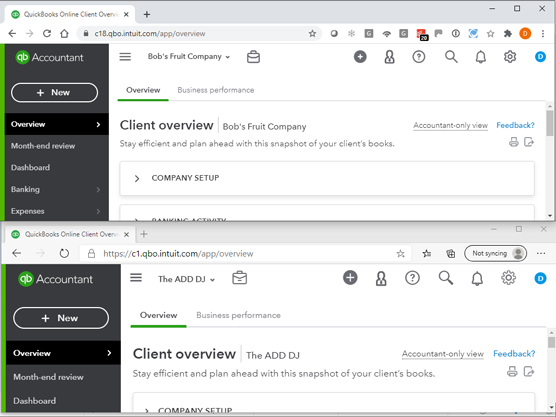Click Edge address bar showing c1.qbo.intuit.com
Screen dimensions: 556x417
[245, 254]
